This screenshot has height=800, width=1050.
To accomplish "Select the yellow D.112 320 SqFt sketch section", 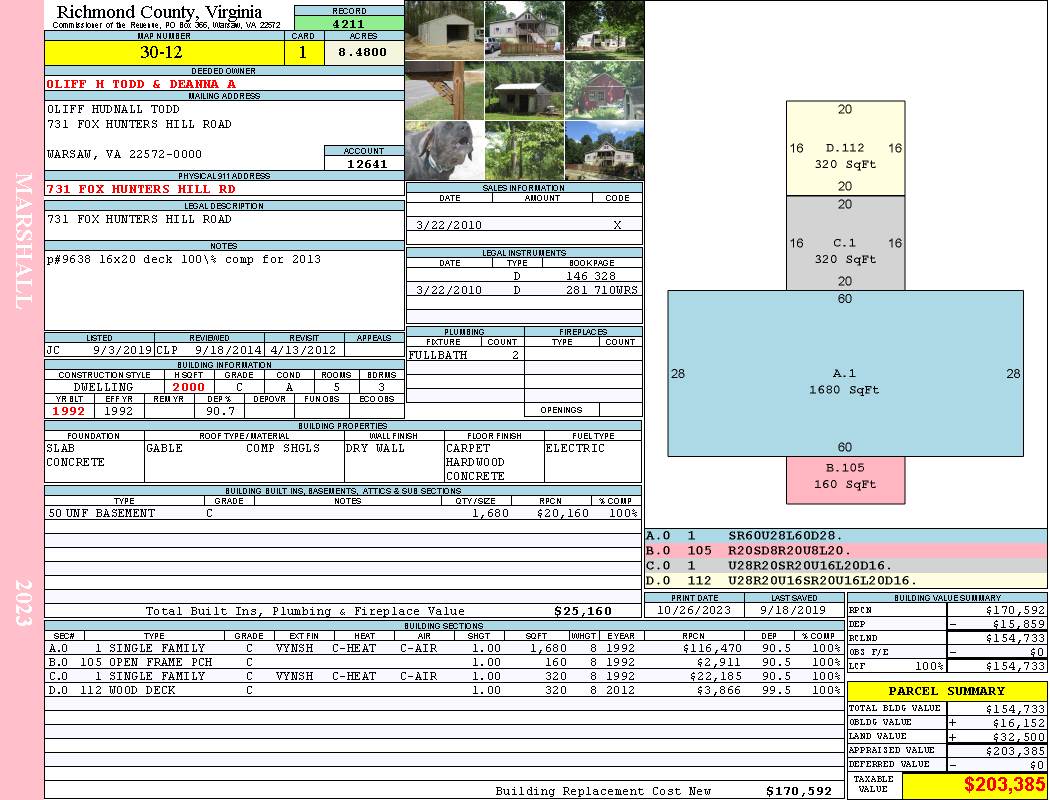I will click(845, 148).
